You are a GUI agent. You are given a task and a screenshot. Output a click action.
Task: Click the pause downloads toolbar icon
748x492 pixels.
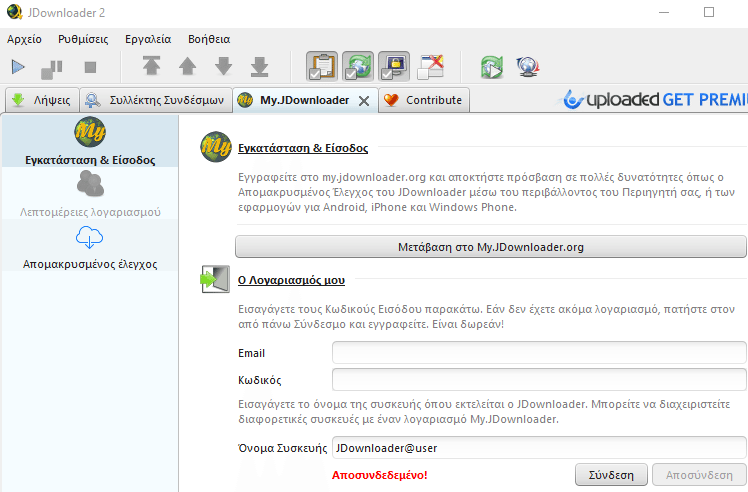pyautogui.click(x=52, y=68)
